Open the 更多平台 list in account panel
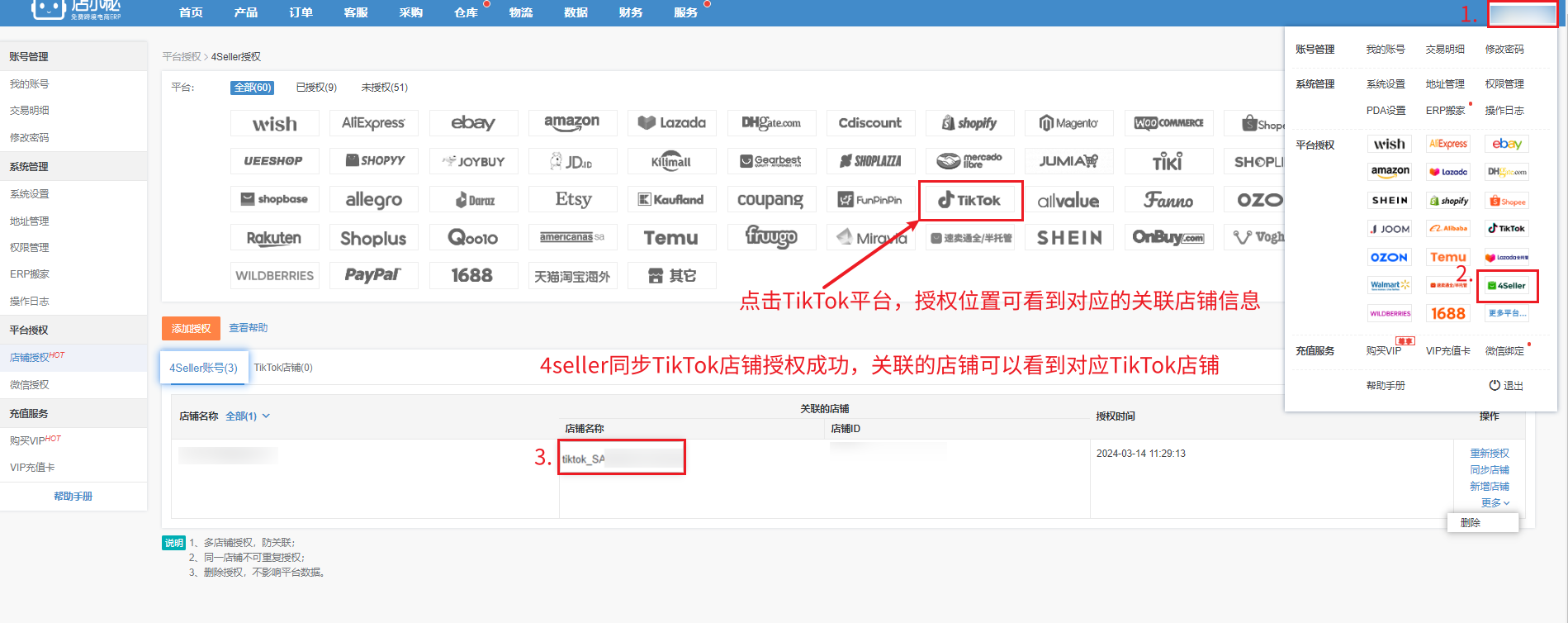Viewport: 1568px width, 623px height. 1507,314
